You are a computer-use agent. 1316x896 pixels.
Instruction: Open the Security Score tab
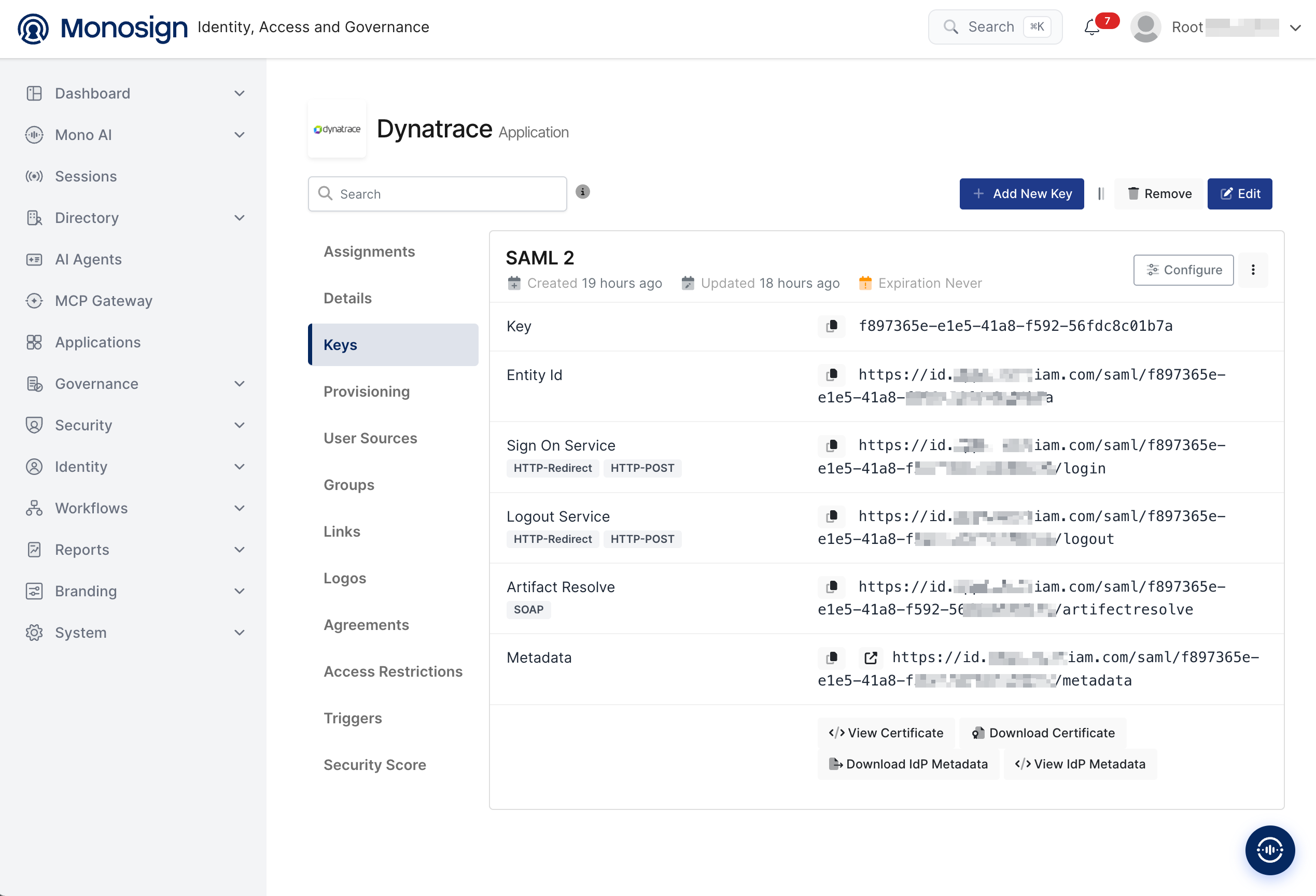pos(394,765)
